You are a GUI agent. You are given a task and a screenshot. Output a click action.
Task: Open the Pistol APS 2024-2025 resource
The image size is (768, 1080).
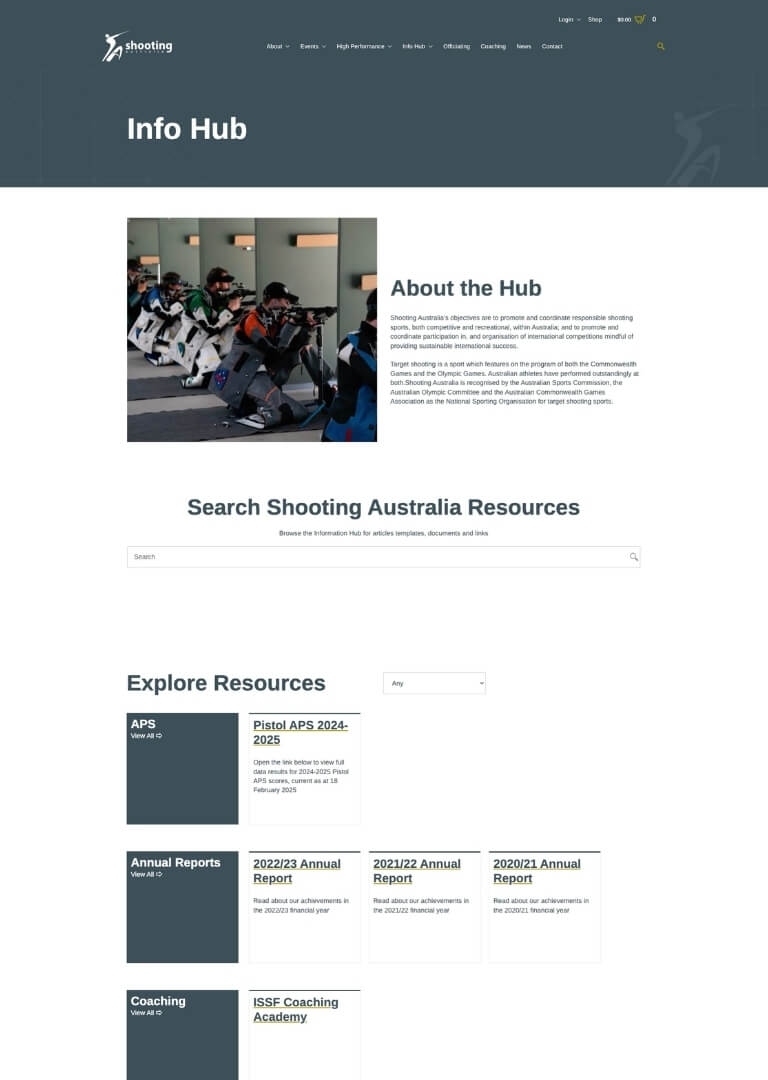click(300, 732)
